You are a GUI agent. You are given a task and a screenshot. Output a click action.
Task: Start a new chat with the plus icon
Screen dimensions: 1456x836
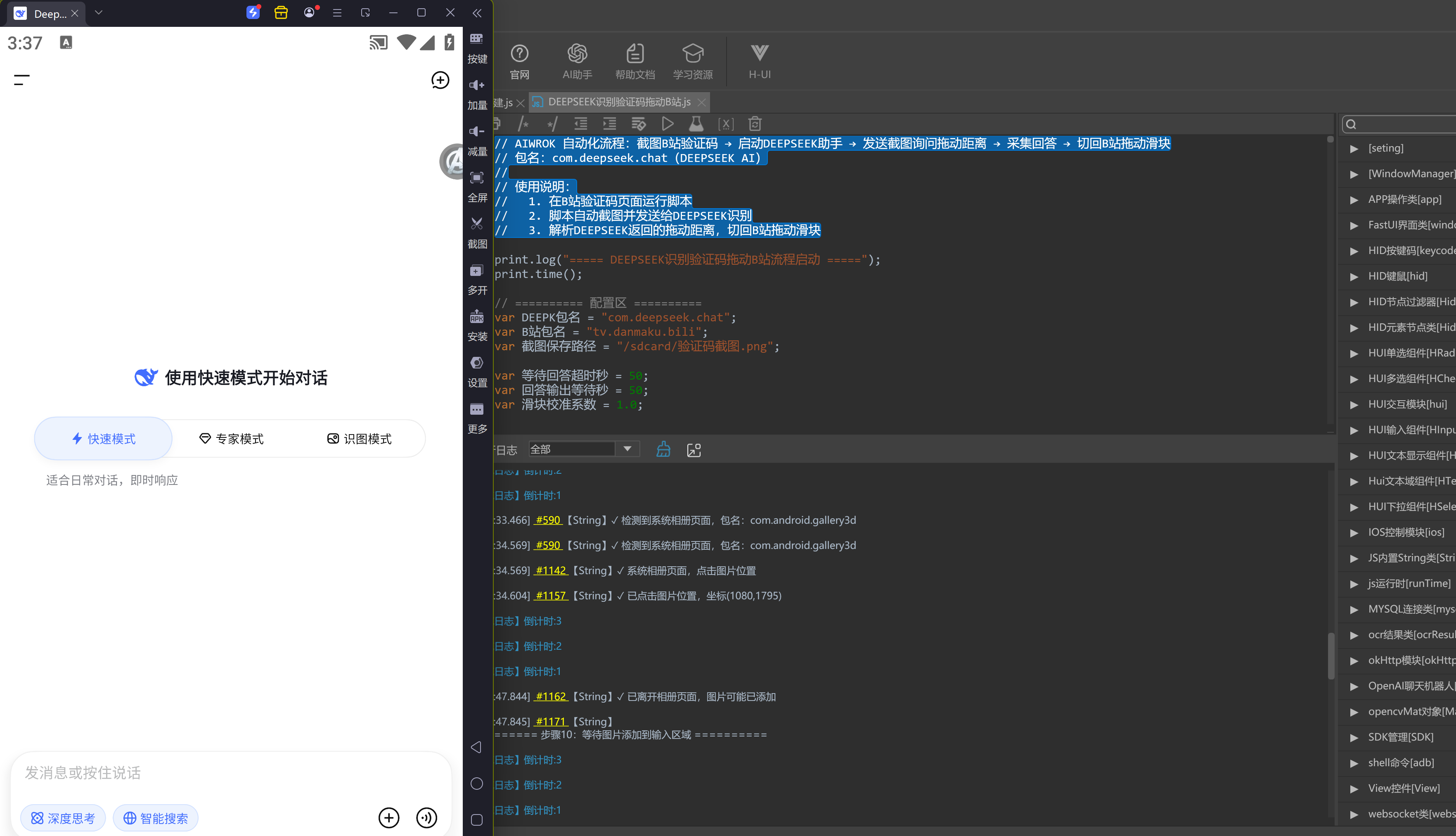tap(440, 81)
